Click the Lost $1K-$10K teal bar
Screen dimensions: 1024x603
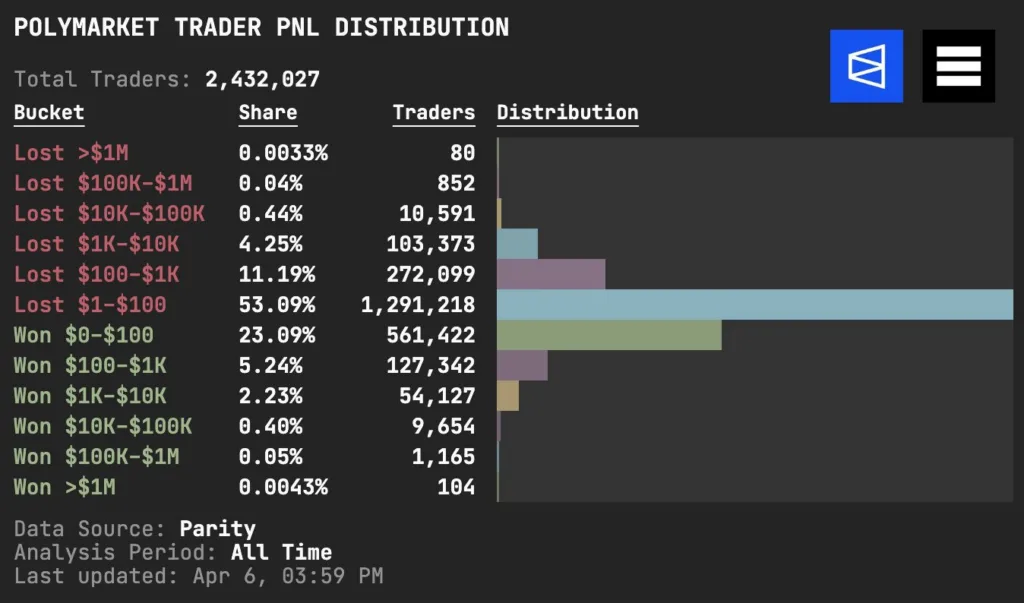click(517, 244)
